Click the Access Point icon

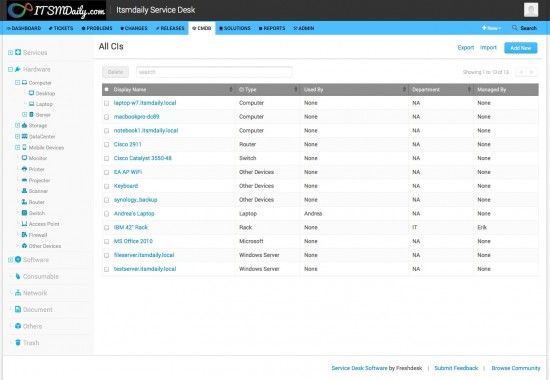(25, 224)
